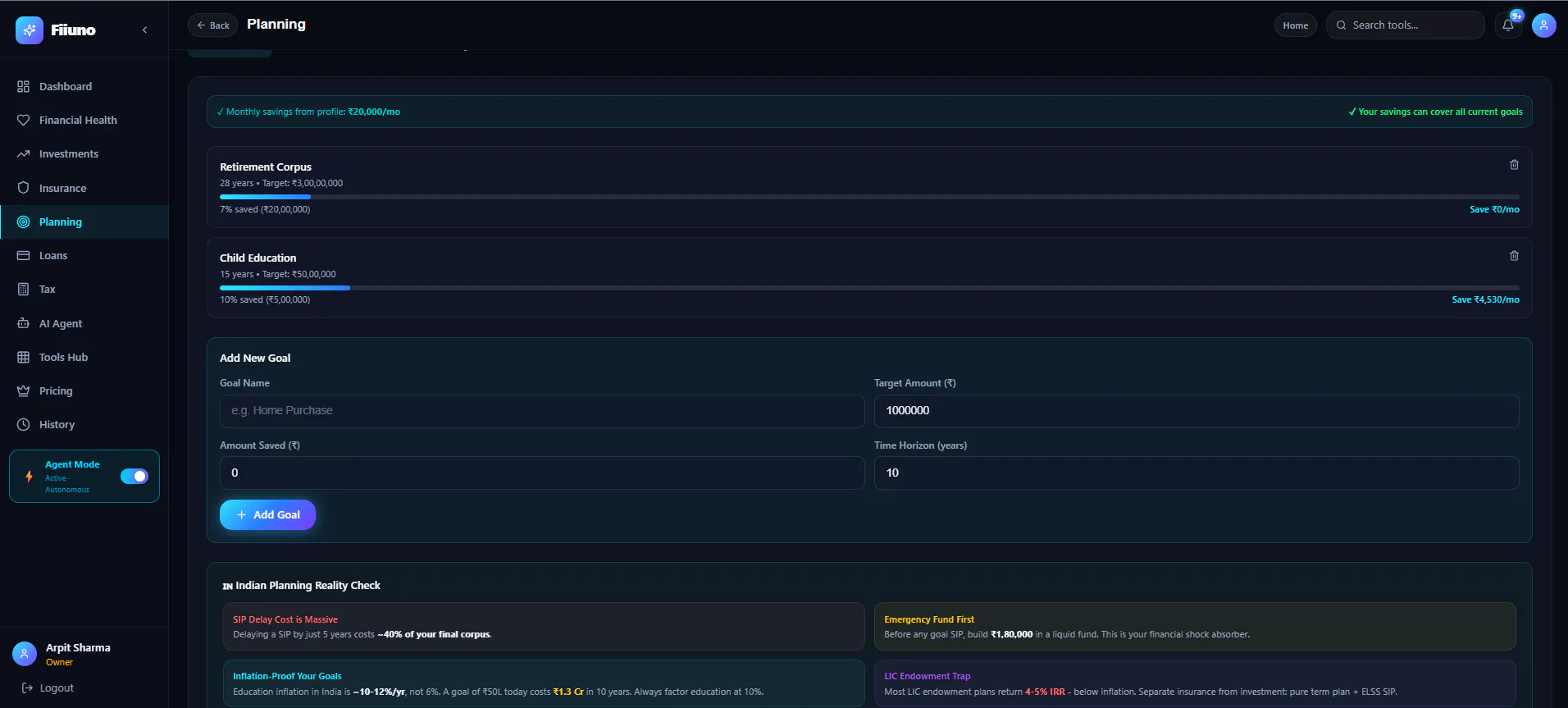Click the Time Horizon years field
Viewport: 1568px width, 708px height.
point(1197,473)
